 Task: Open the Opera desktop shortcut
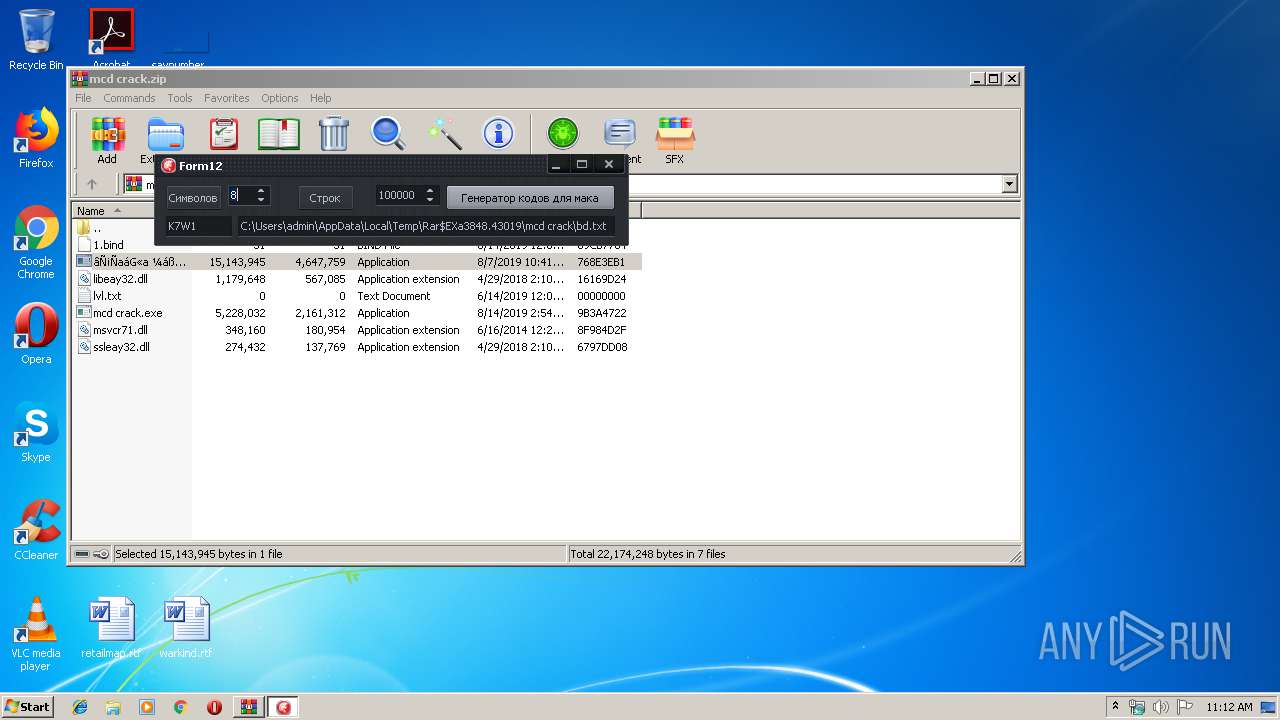(36, 334)
